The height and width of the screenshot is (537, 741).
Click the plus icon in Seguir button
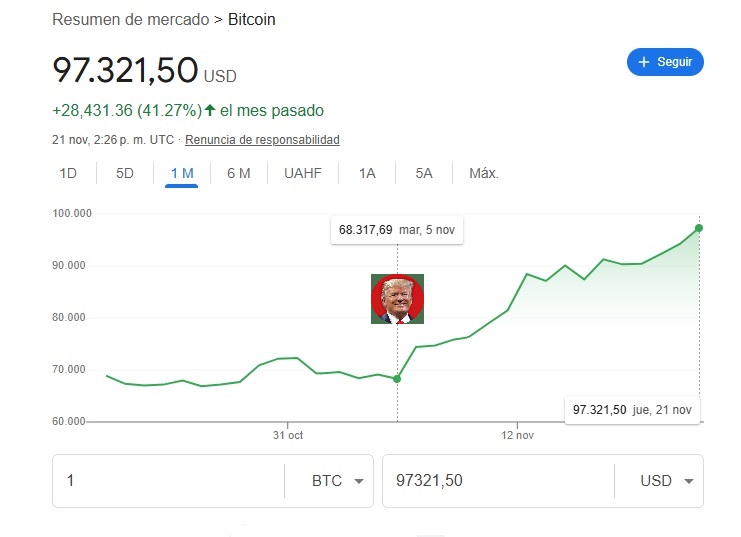644,62
